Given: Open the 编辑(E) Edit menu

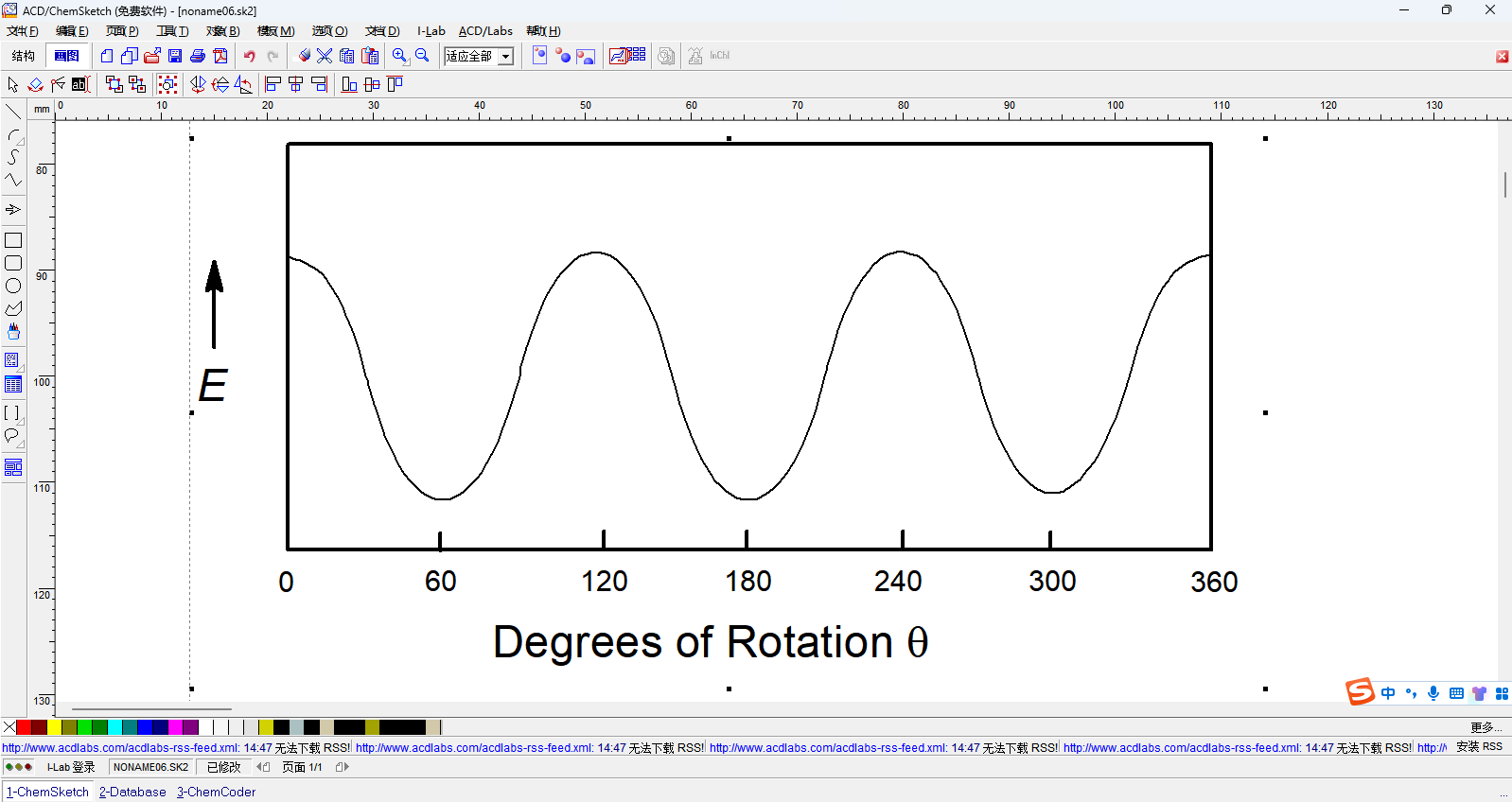Looking at the screenshot, I should point(72,31).
